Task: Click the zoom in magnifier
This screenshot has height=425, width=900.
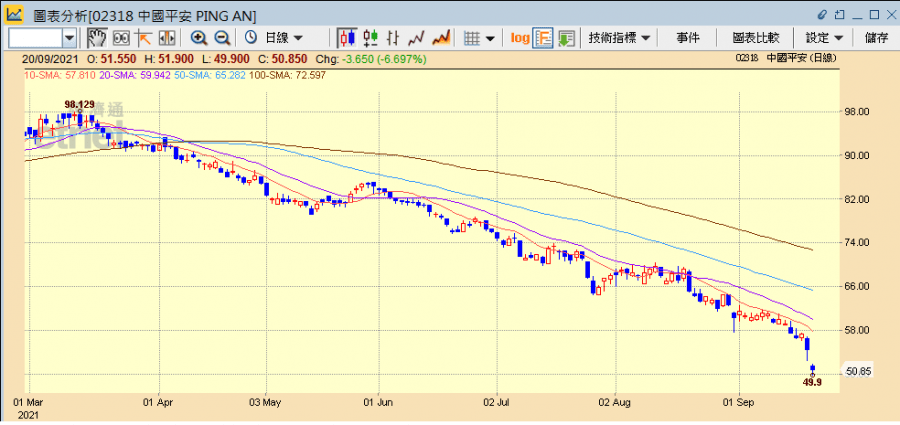Action: click(199, 37)
